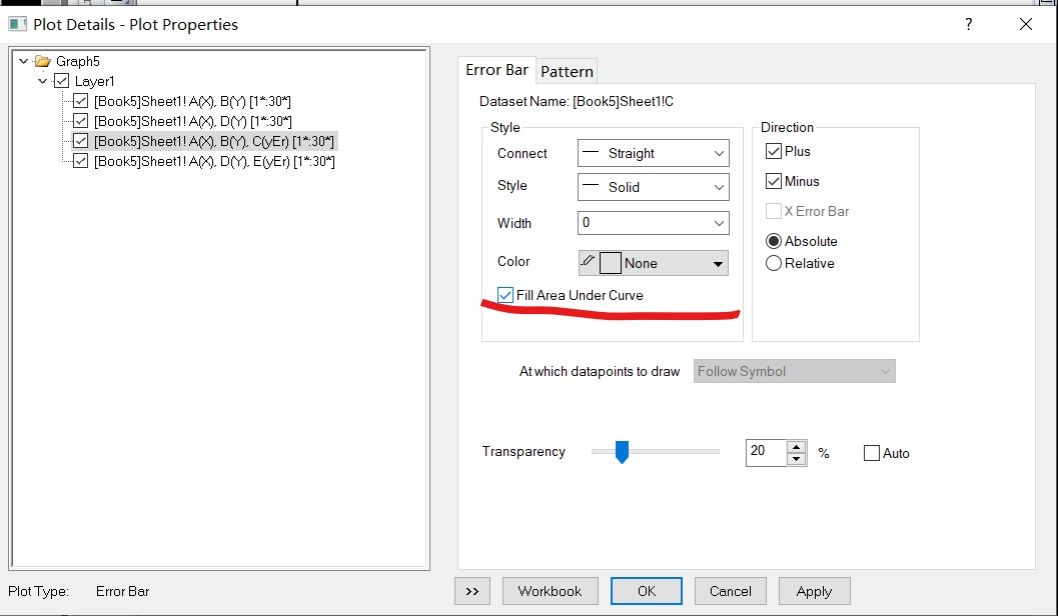Click the double-arrow expand panel button
This screenshot has height=616, width=1058.
click(472, 591)
